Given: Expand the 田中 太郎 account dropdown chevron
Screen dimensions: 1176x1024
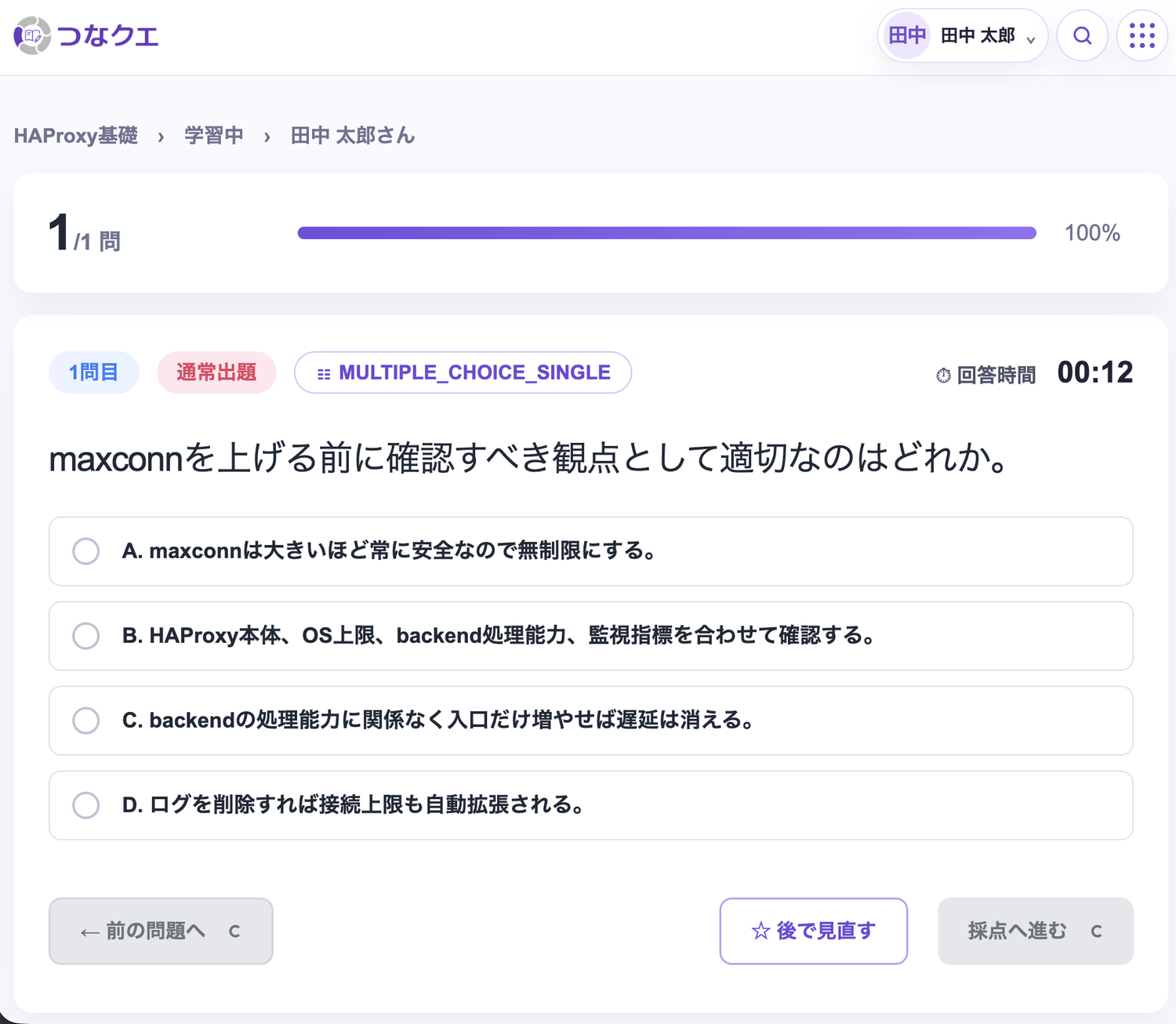Looking at the screenshot, I should pyautogui.click(x=1030, y=39).
